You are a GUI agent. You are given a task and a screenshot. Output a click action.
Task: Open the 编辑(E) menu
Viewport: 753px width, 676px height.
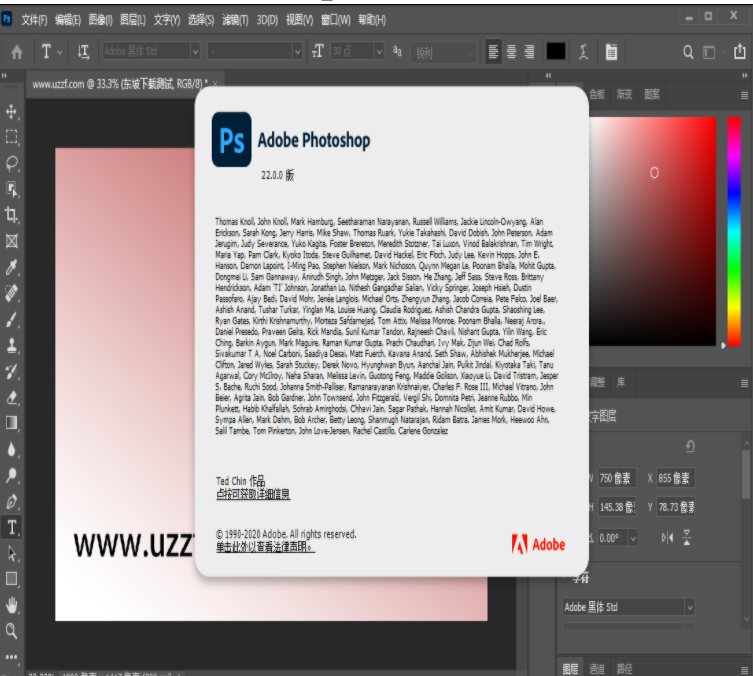click(68, 20)
